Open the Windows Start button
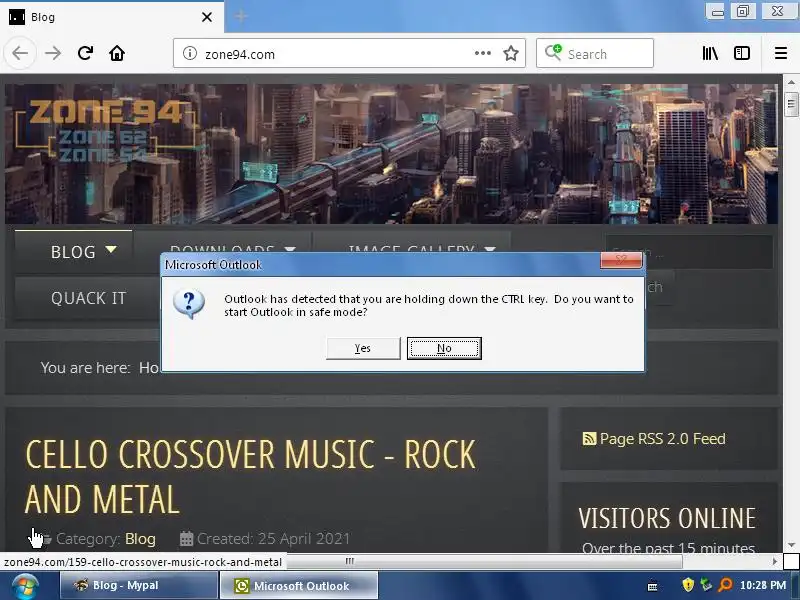This screenshot has height=600, width=800. [x=25, y=586]
